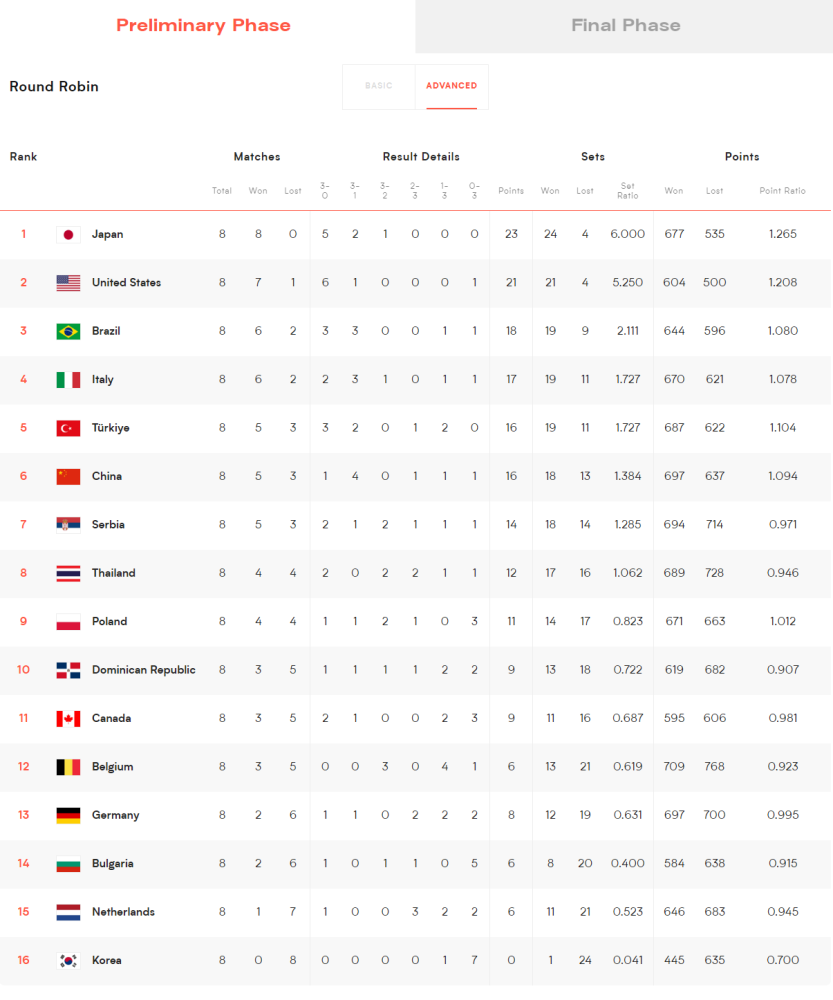The height and width of the screenshot is (1000, 833).
Task: Toggle to the Basic table view
Action: tap(379, 86)
